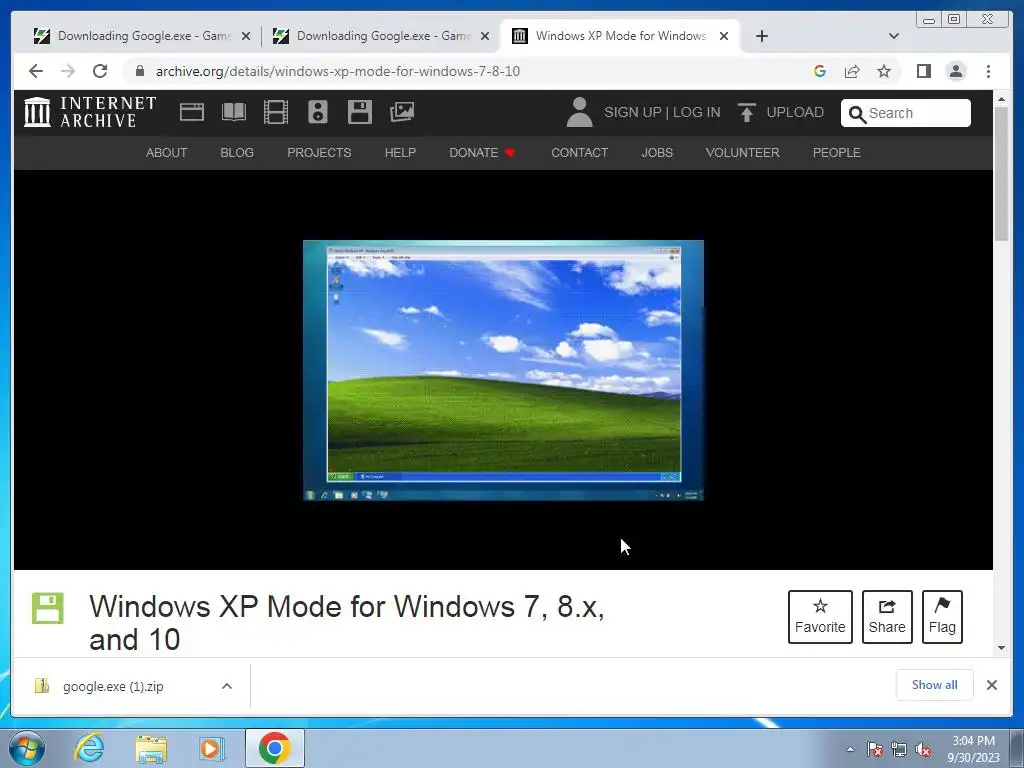Image resolution: width=1024 pixels, height=768 pixels.
Task: Open the Audio speaker icon
Action: tap(317, 112)
